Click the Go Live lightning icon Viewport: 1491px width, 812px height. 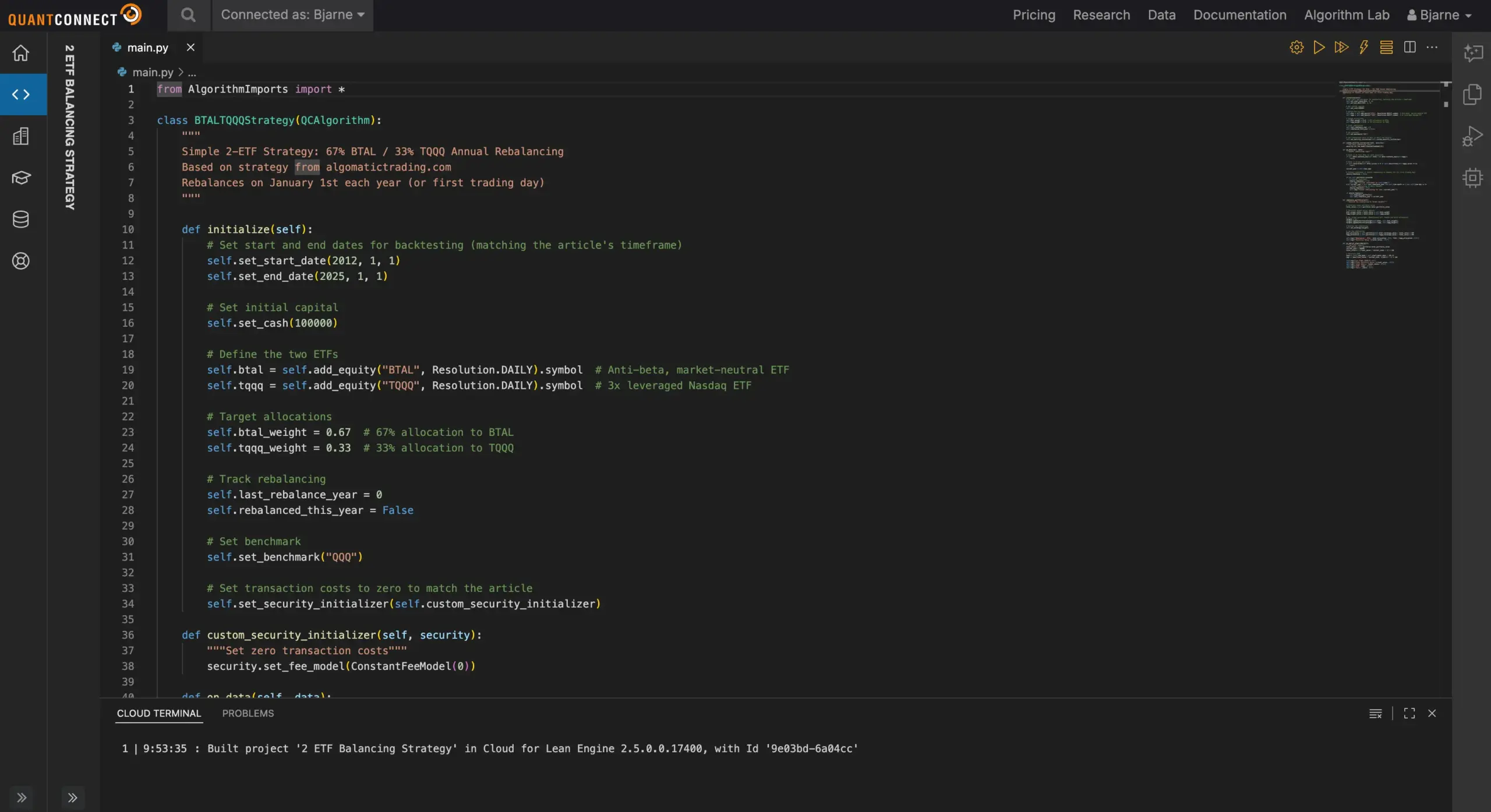[x=1363, y=47]
